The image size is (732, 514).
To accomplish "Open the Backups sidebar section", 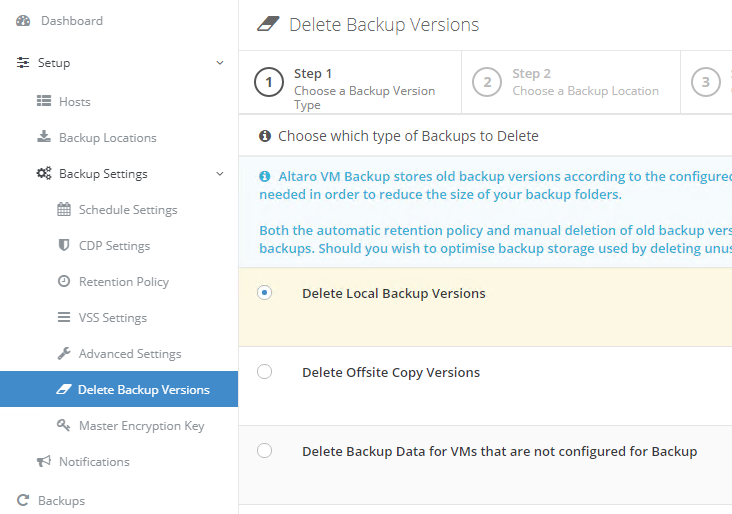I will (61, 500).
